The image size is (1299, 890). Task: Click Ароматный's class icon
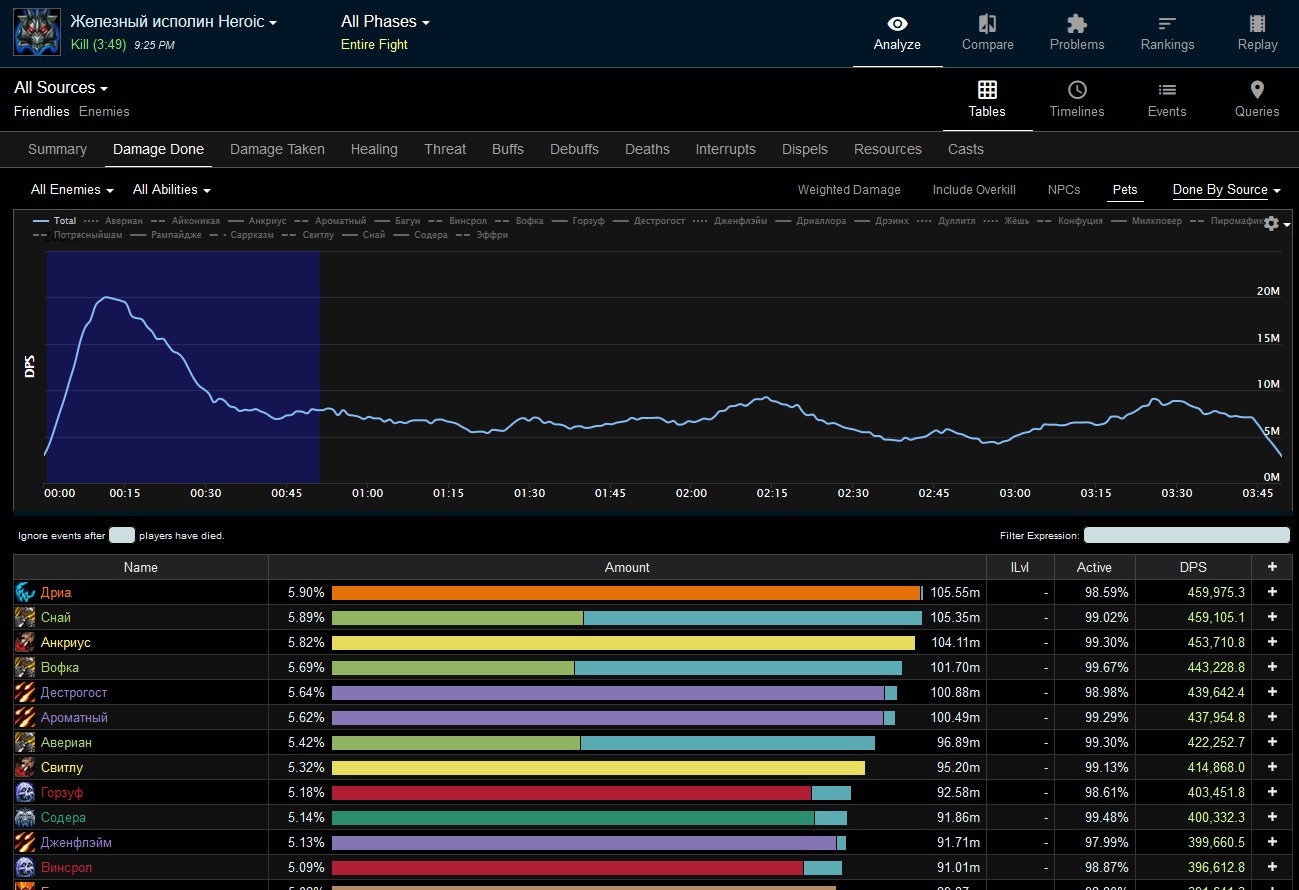coord(25,717)
